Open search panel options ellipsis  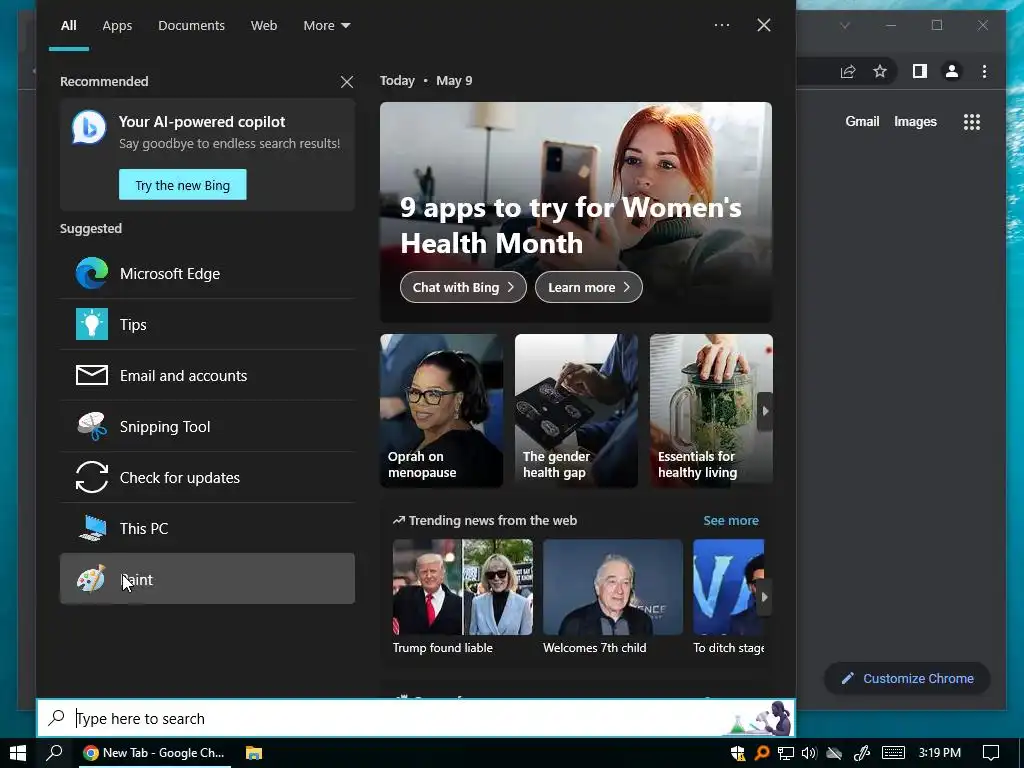click(x=722, y=25)
